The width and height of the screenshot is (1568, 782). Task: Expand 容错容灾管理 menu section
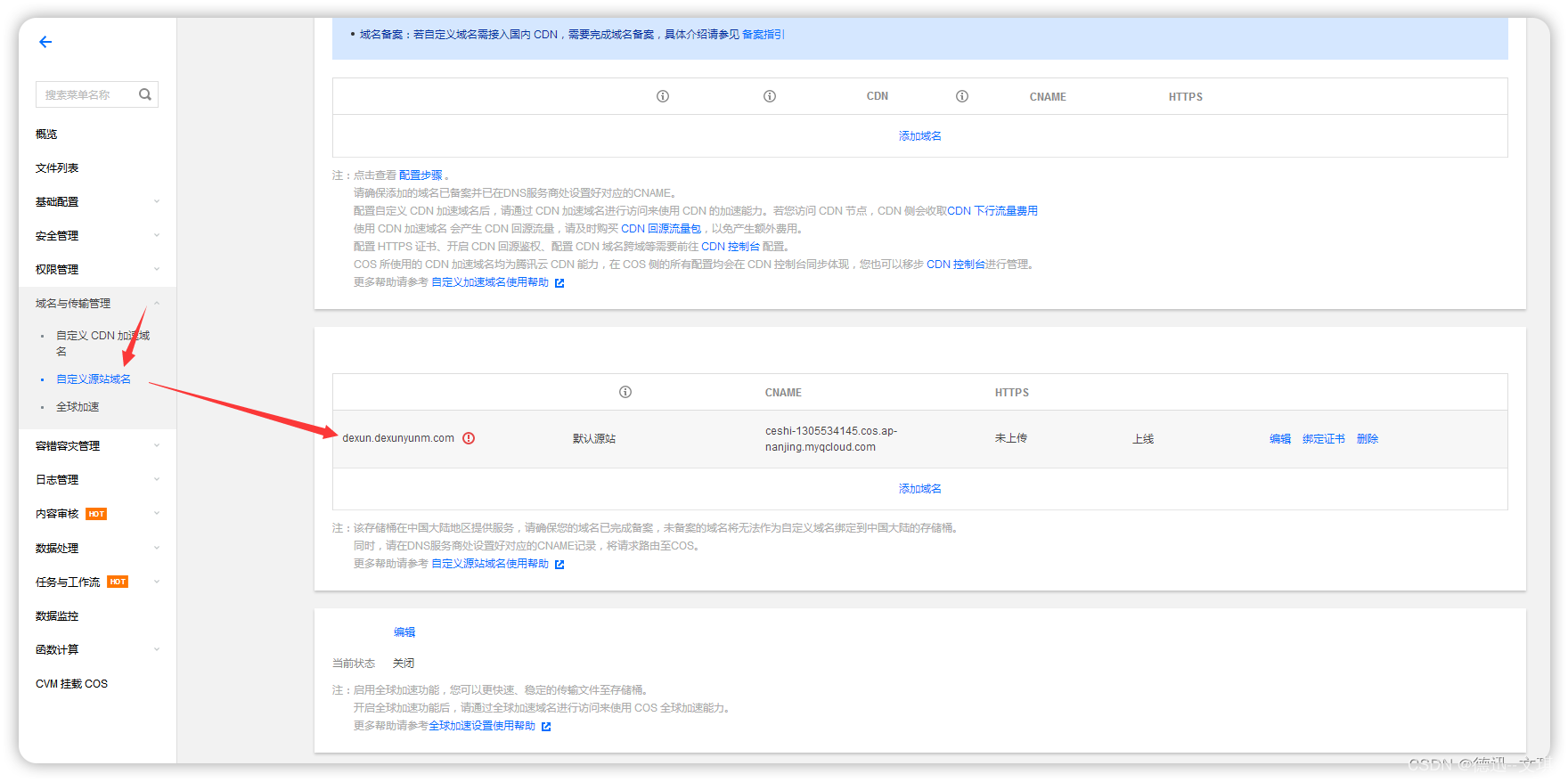coord(97,446)
